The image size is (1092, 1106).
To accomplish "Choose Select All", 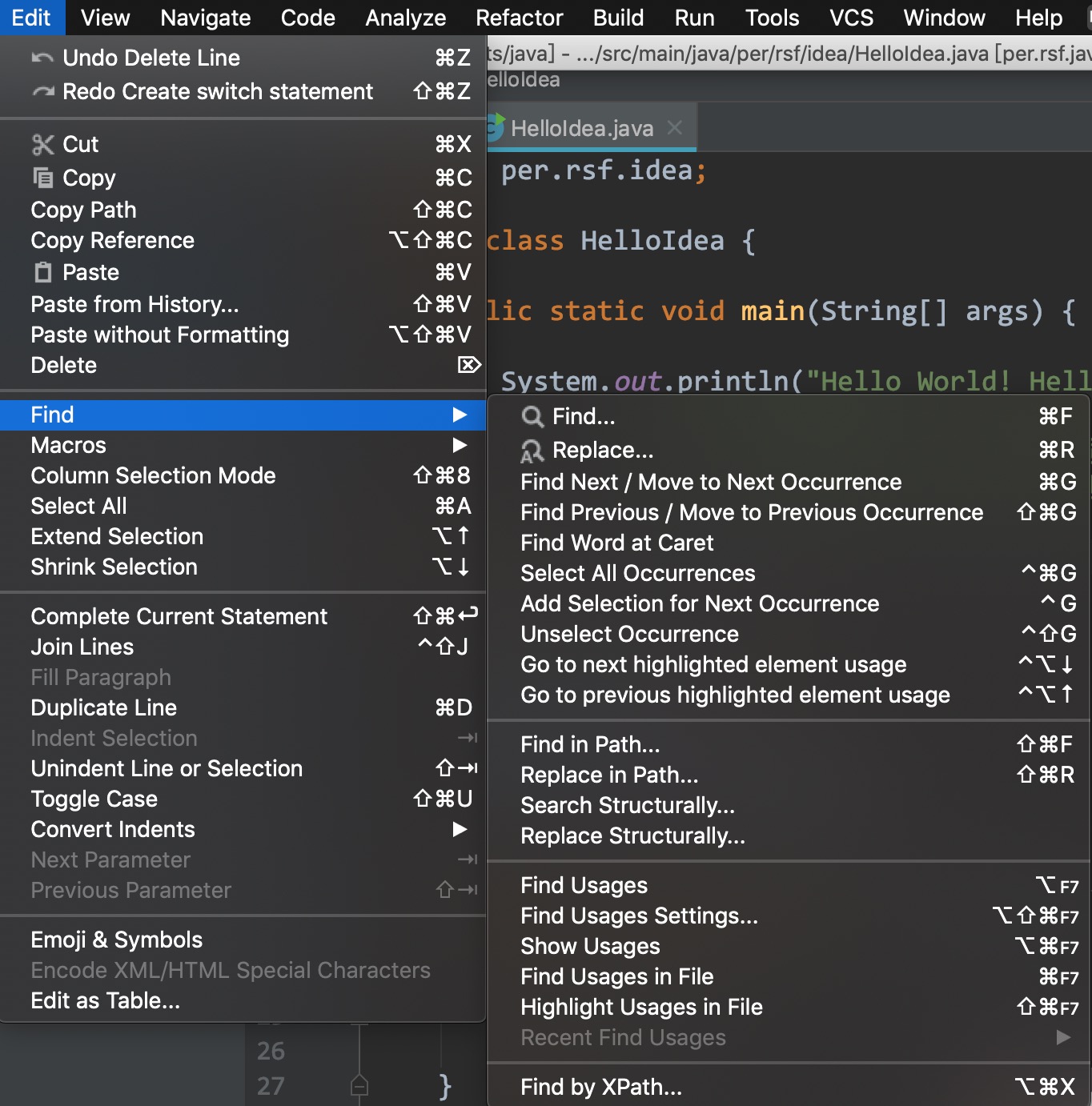I will (243, 506).
